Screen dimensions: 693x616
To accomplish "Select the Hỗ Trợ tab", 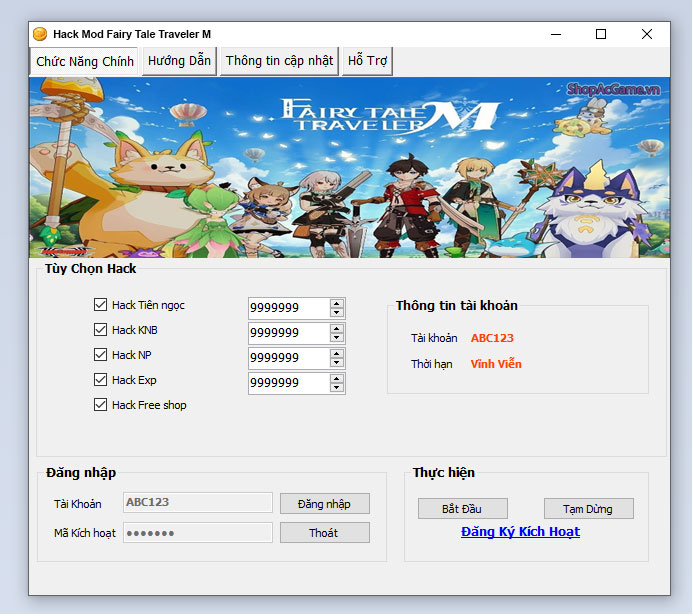I will [367, 61].
